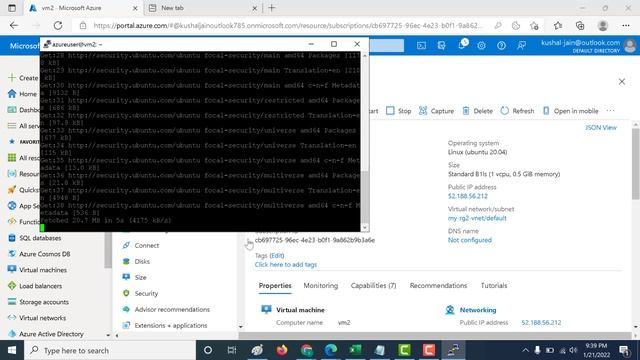The image size is (640, 360).
Task: Open the more commands ellipsis in VM toolbar
Action: 610,111
